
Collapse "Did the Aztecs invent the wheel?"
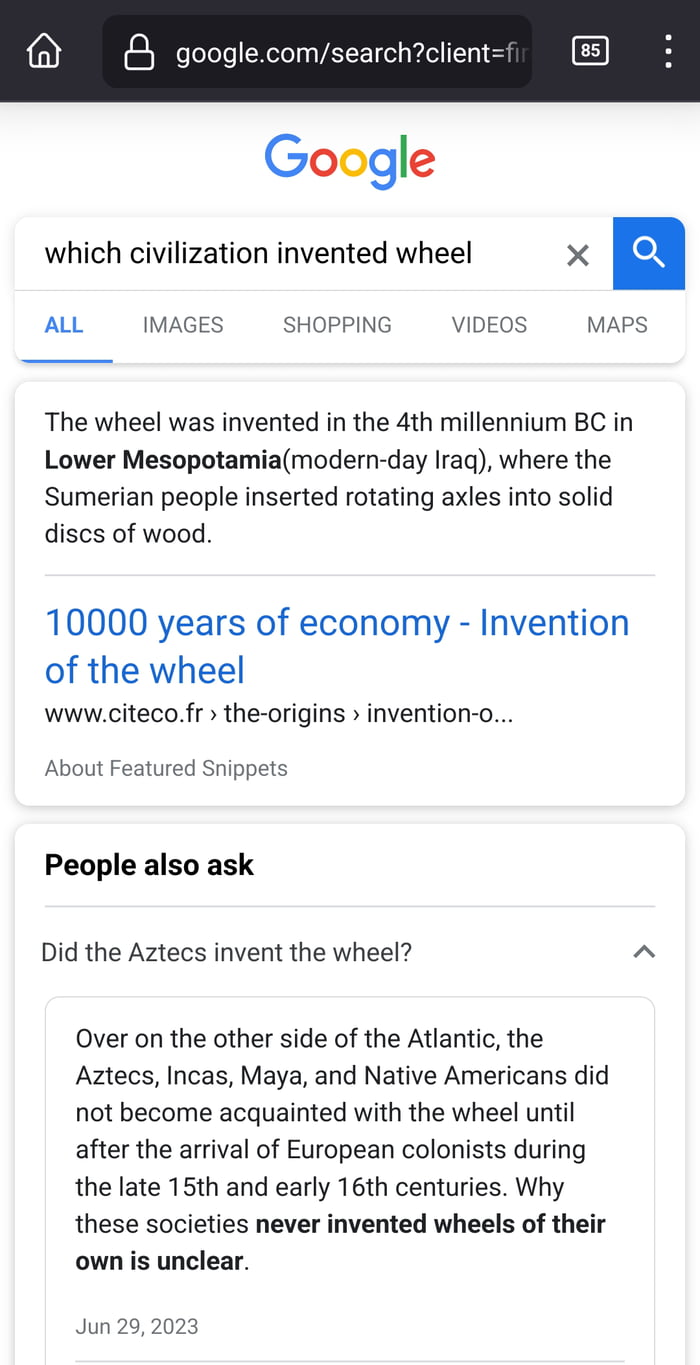(226, 952)
